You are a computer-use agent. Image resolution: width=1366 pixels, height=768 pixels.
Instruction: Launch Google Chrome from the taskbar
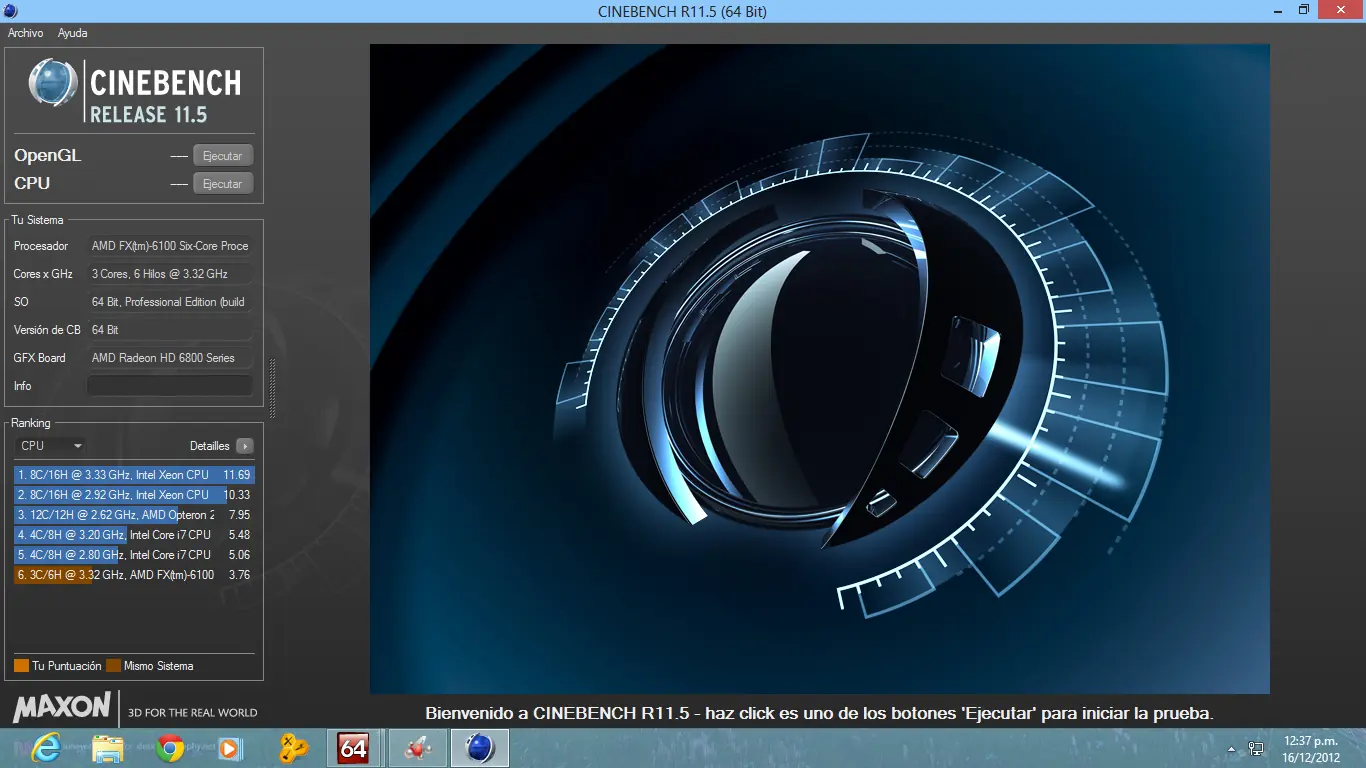click(x=169, y=747)
